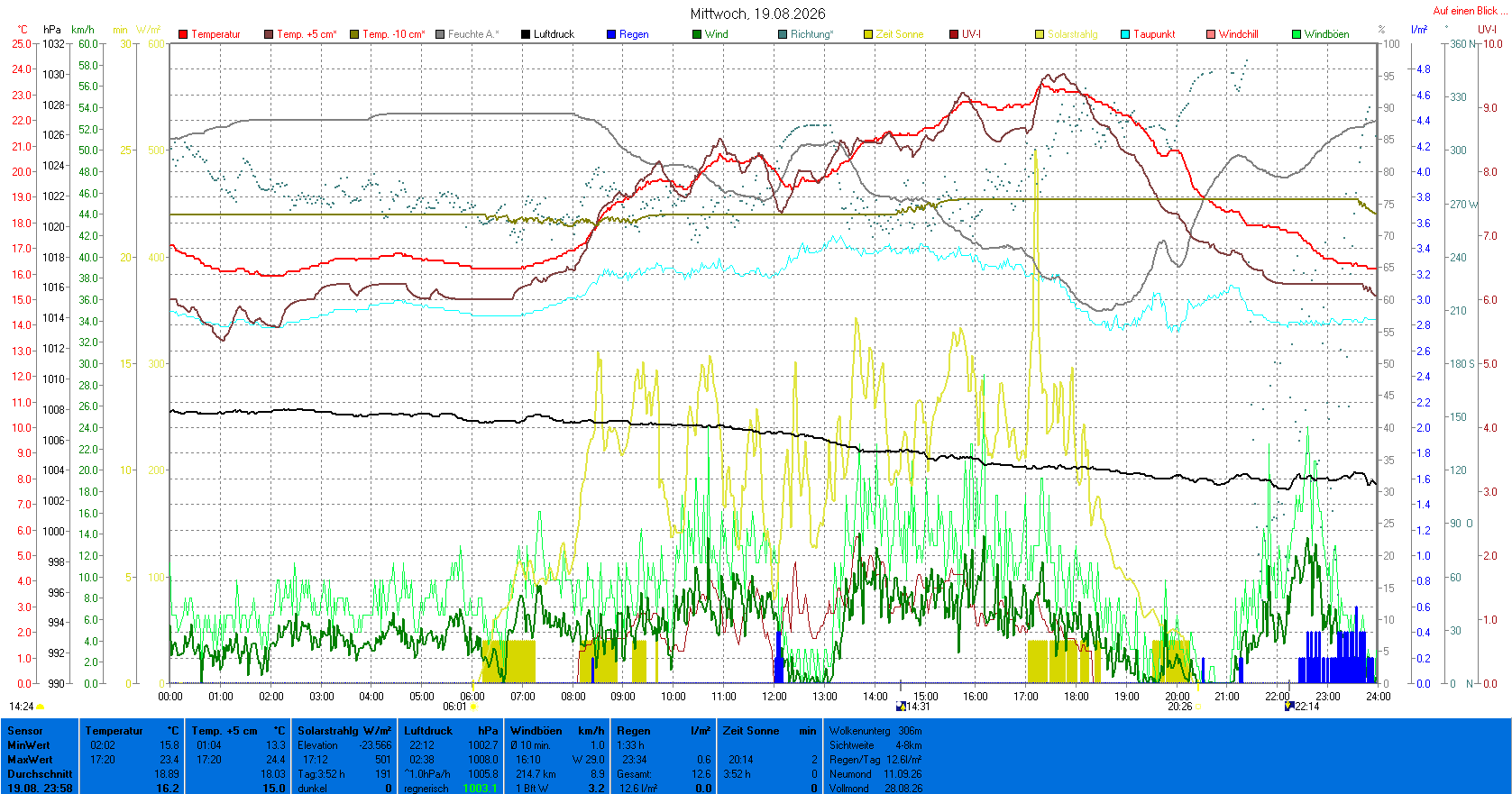This screenshot has width=1512, height=794.
Task: Click the moon icon beside 22:14
Action: coord(1289,707)
